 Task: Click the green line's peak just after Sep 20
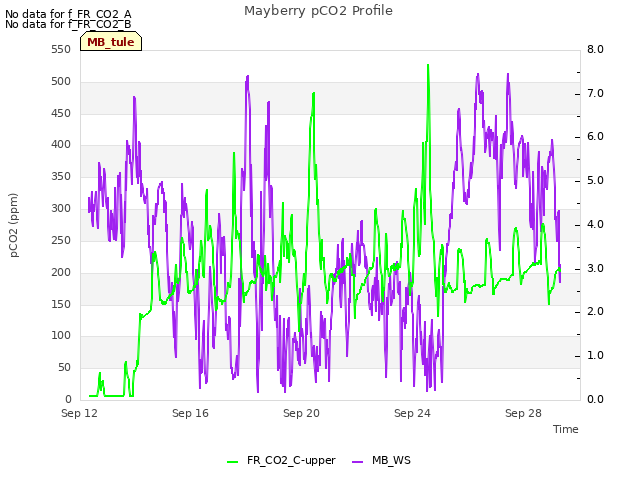click(x=313, y=93)
